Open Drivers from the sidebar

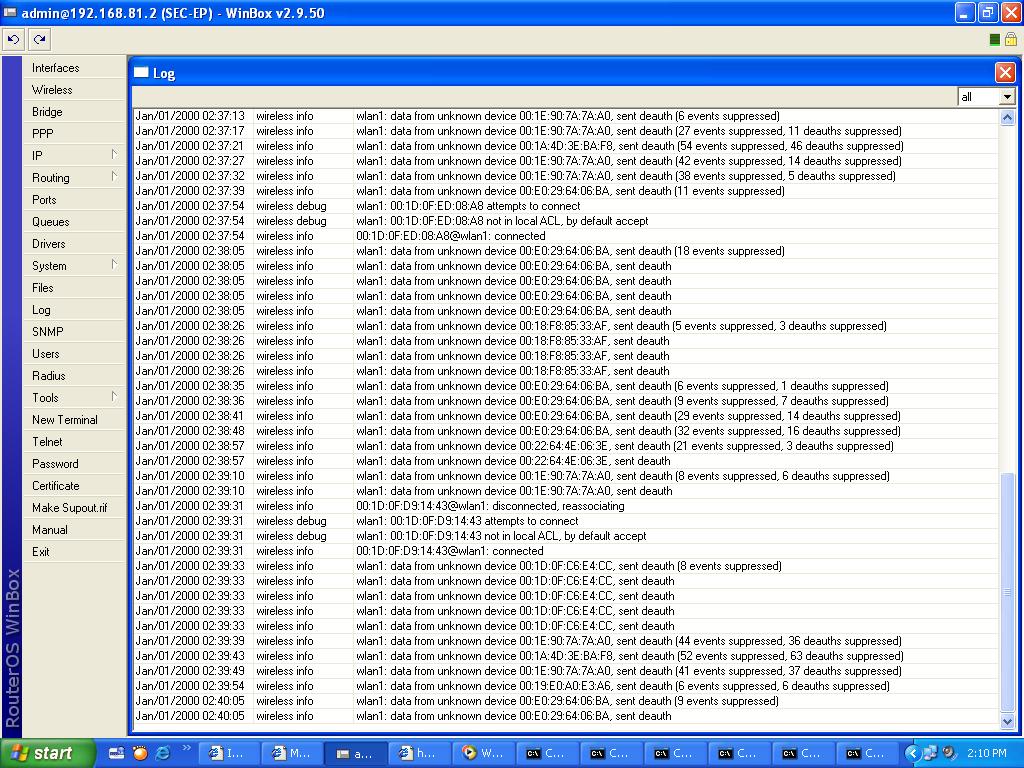(74, 244)
